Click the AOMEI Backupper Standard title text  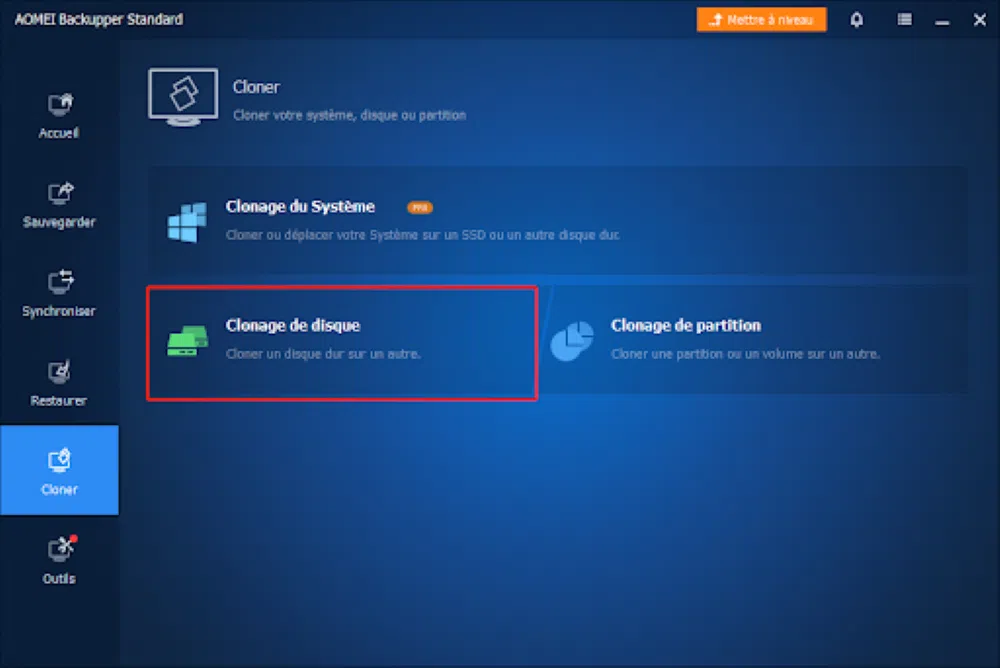pos(99,20)
